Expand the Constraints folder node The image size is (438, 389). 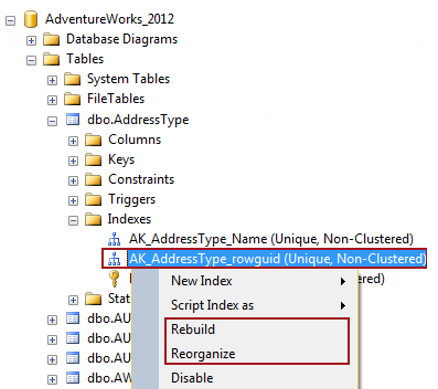(x=73, y=181)
